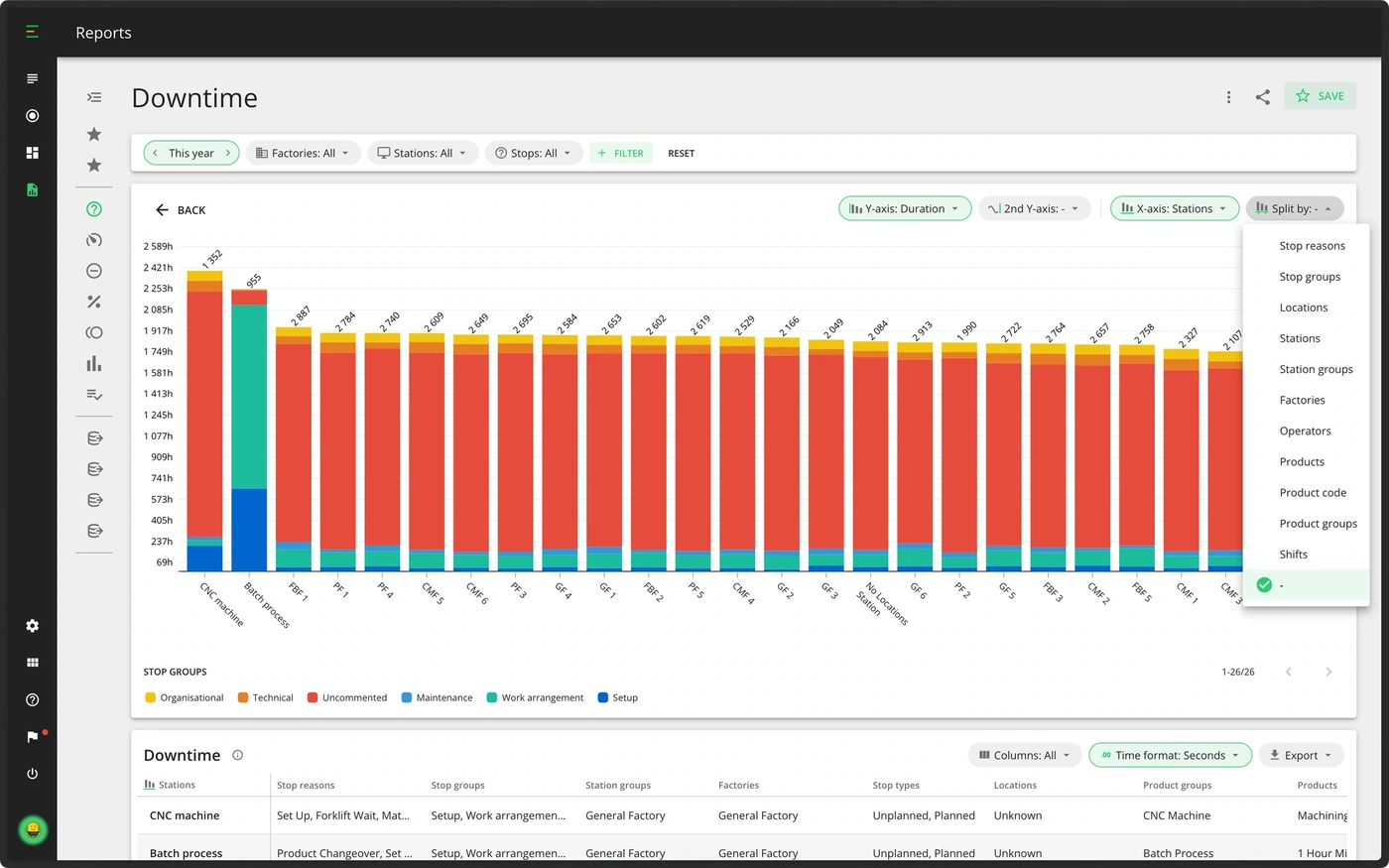Open the checklist report icon in sidebar
This screenshot has height=868, width=1389.
click(x=94, y=395)
